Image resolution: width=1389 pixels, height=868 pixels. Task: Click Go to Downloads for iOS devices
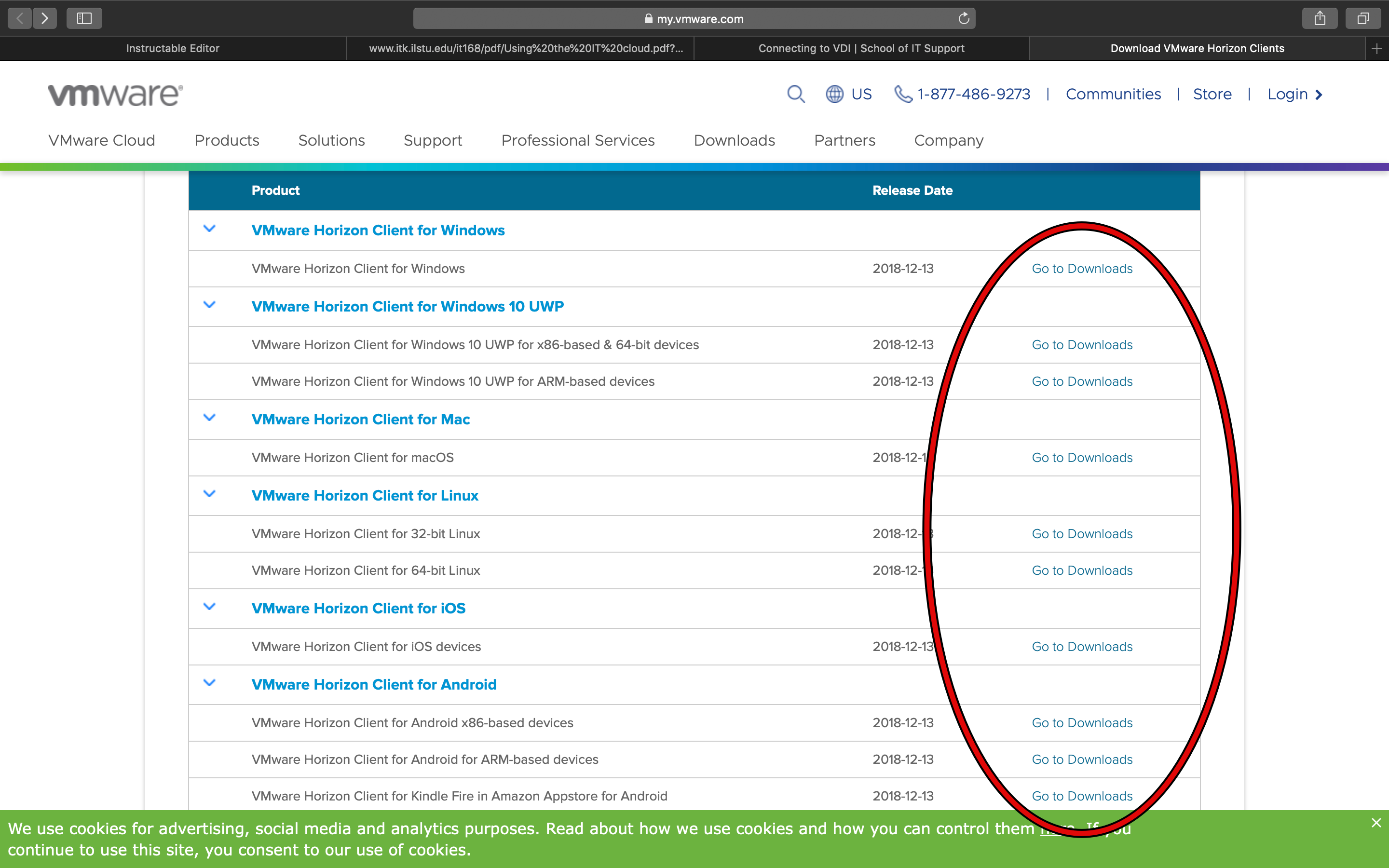click(1082, 646)
